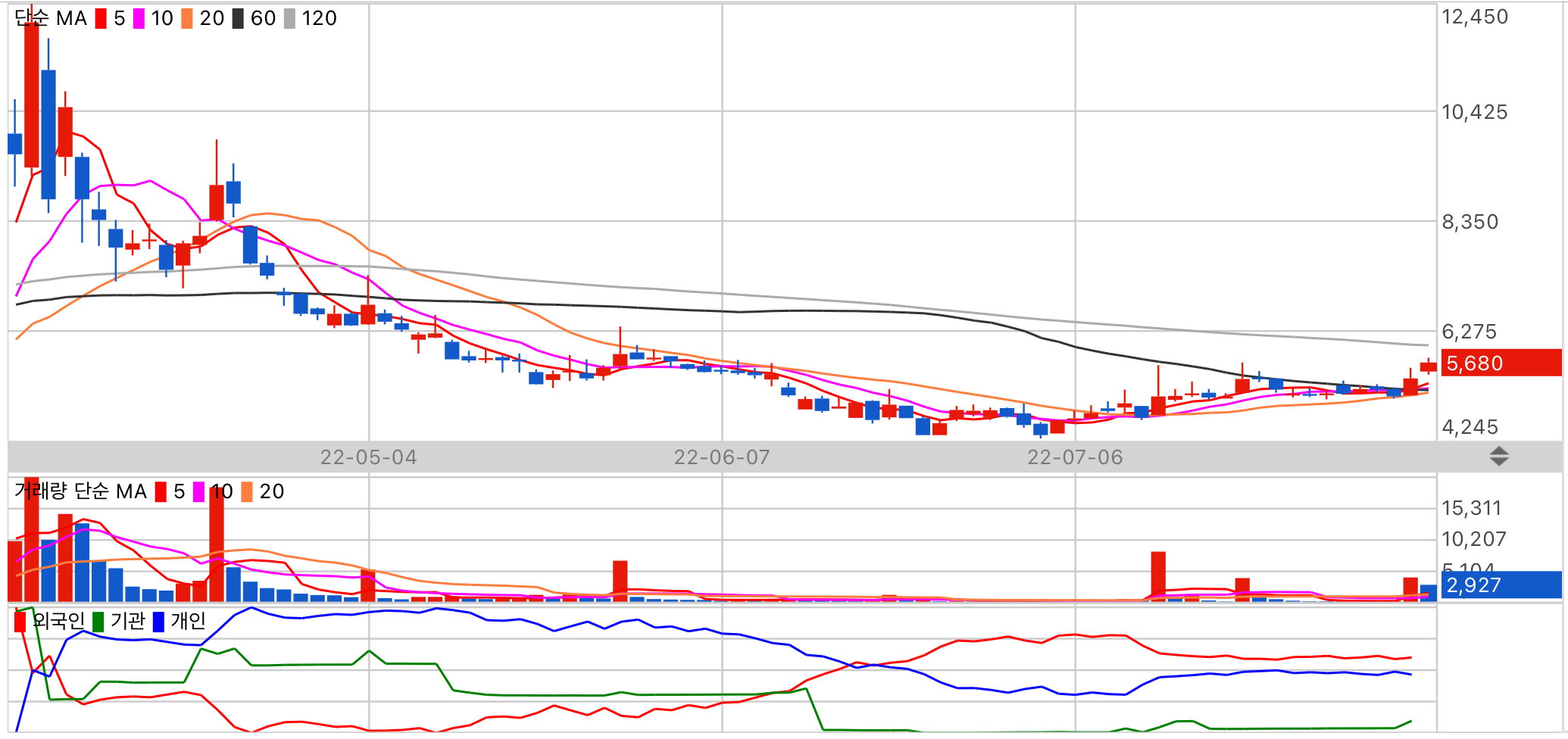Click the 외국인 legend text
1568x739 pixels.
(x=58, y=621)
